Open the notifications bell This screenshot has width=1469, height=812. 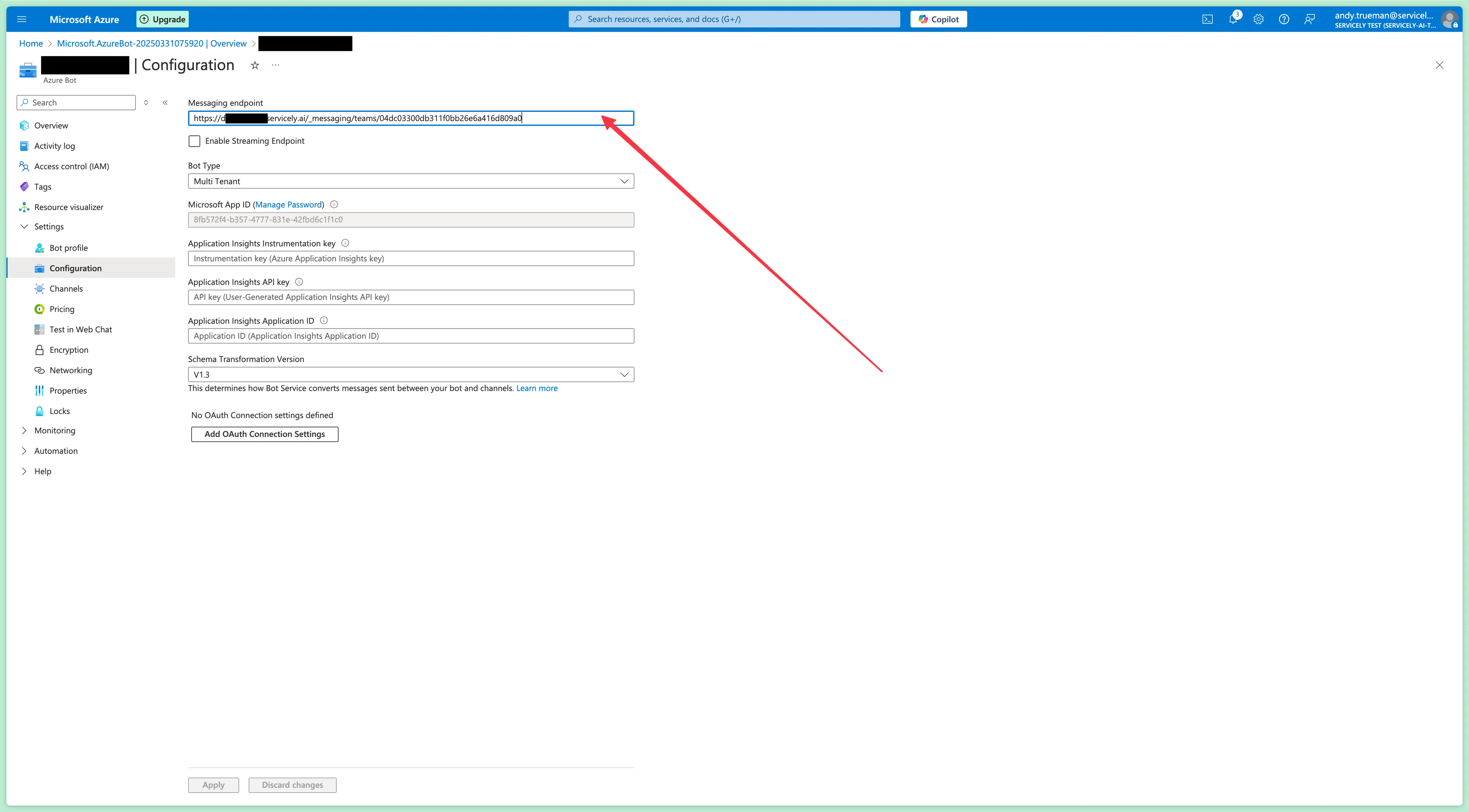[x=1233, y=19]
